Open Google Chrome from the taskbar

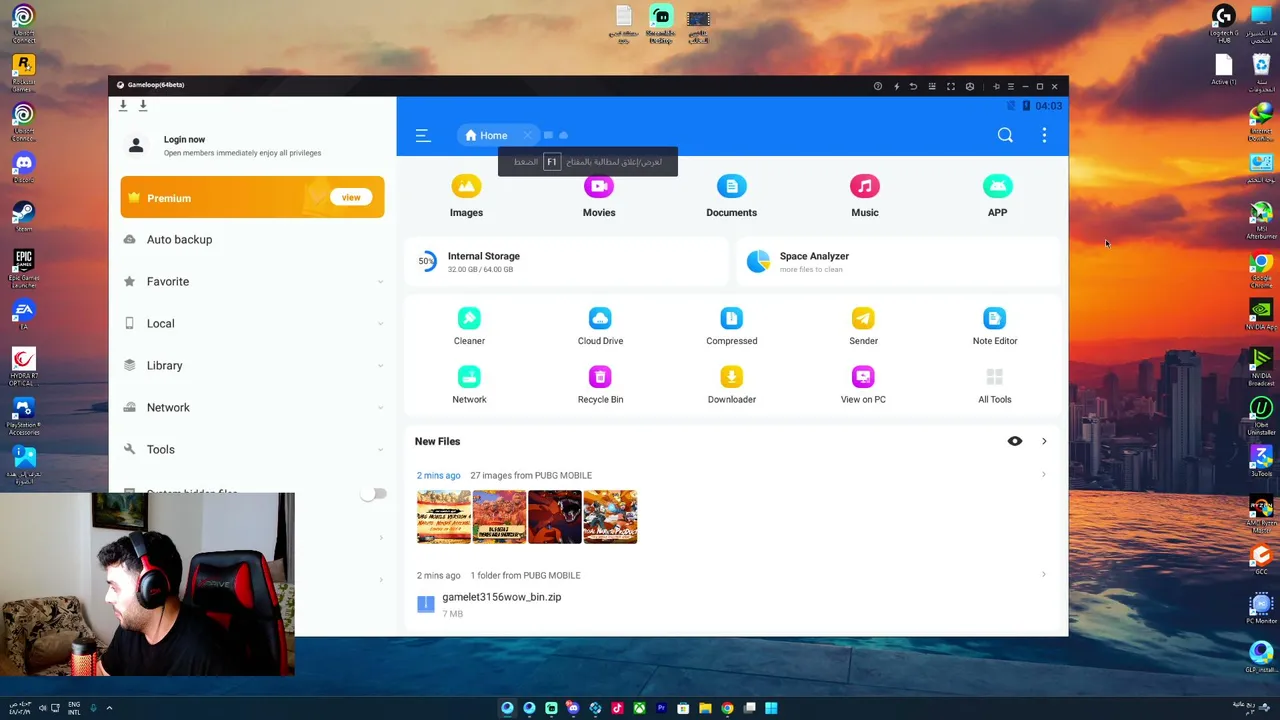tap(727, 708)
